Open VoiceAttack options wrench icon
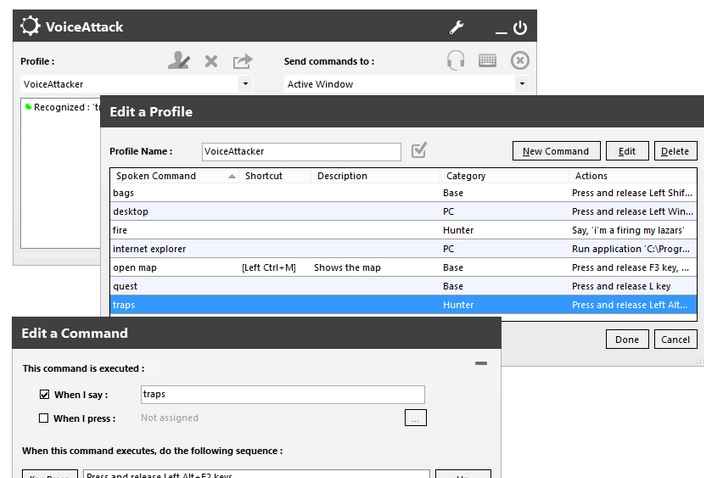This screenshot has height=478, width=704. click(457, 28)
